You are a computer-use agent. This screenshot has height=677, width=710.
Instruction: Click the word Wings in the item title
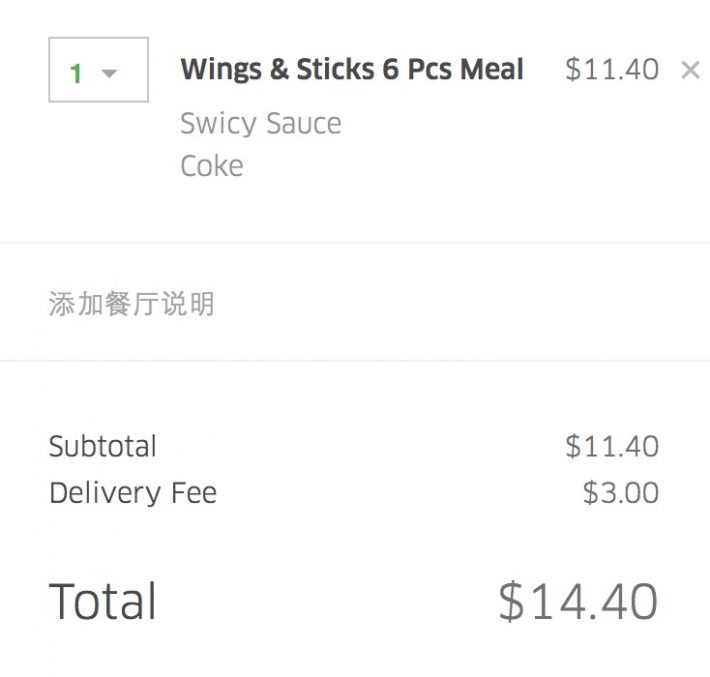pos(220,70)
